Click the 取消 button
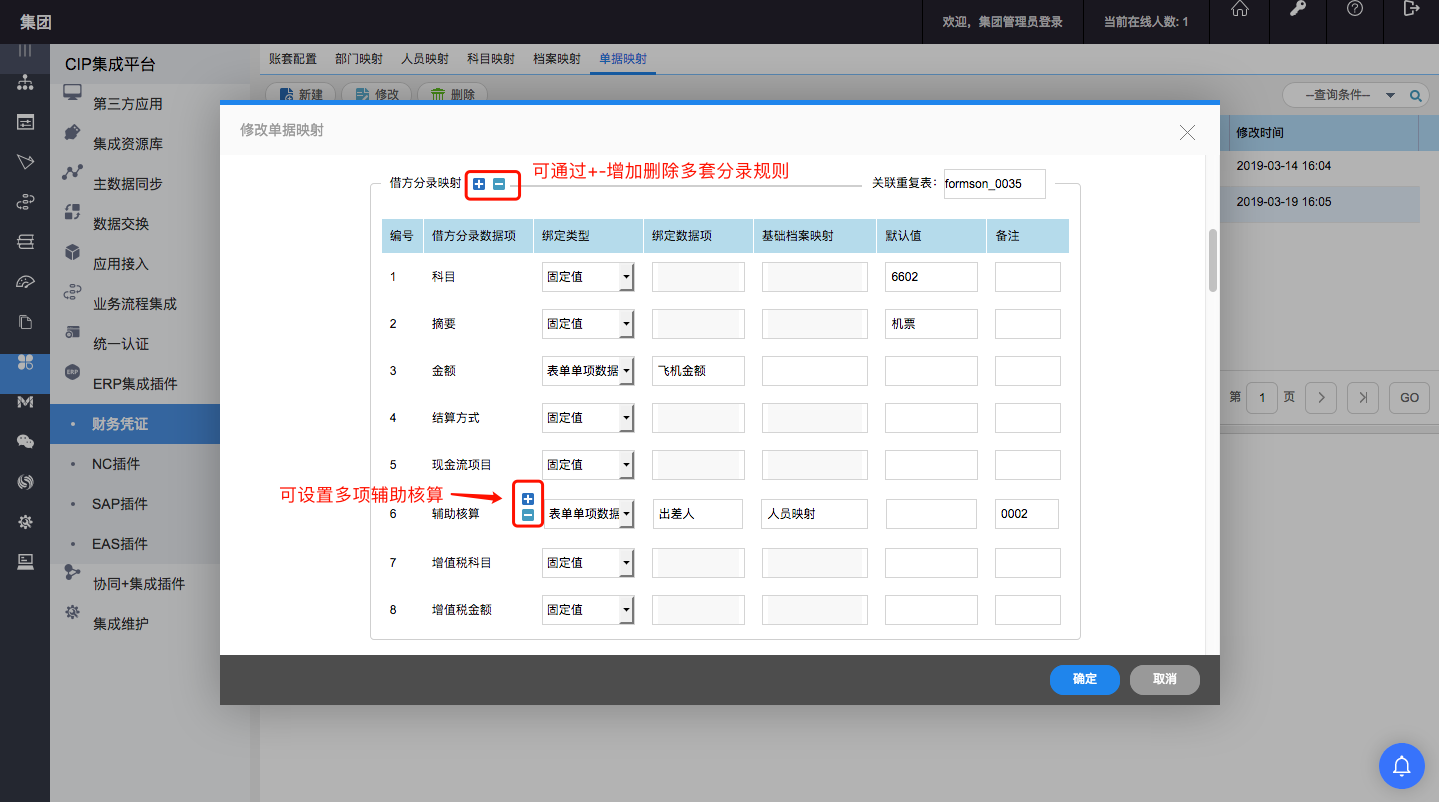Viewport: 1439px width, 802px height. 1164,679
